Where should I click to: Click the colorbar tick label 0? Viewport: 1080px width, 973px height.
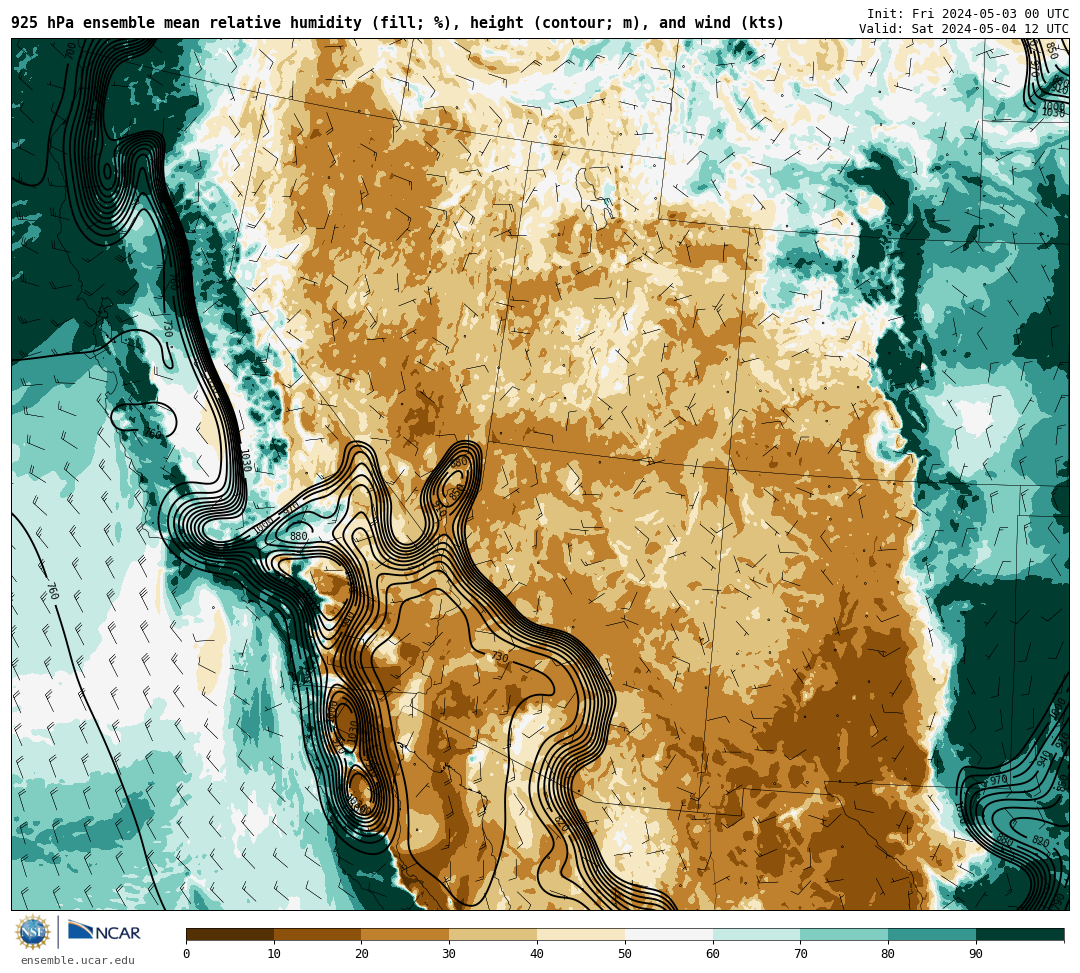pyautogui.click(x=187, y=954)
